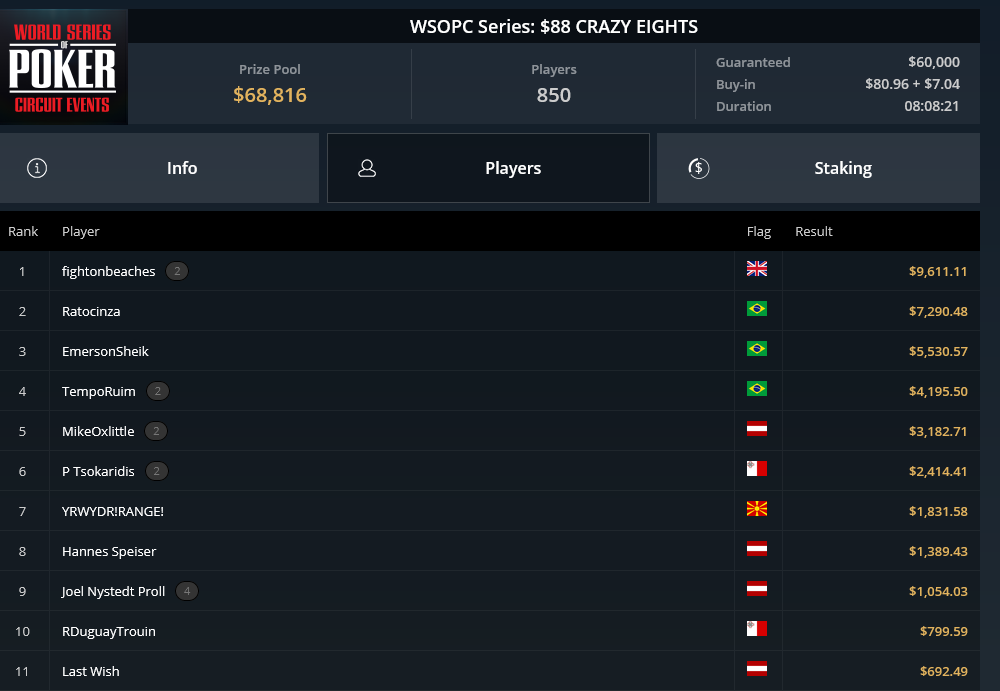Switch to the Staking tab
Screen dimensions: 1000x691
pos(818,168)
